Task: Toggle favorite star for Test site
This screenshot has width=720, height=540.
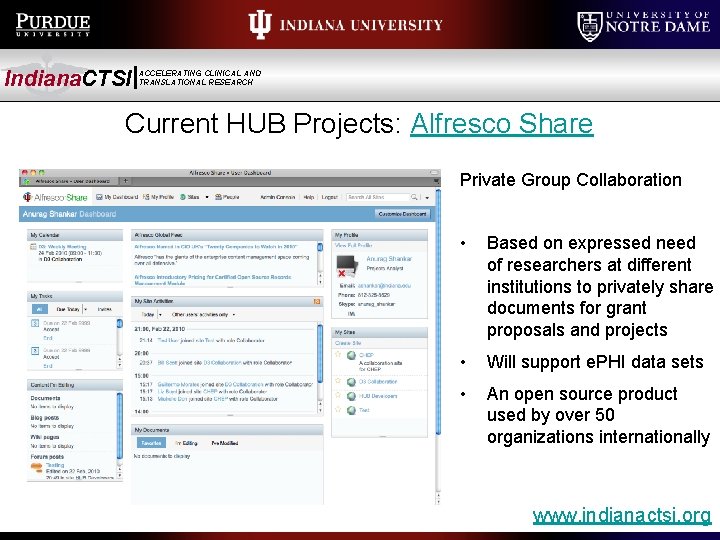Action: pyautogui.click(x=338, y=409)
